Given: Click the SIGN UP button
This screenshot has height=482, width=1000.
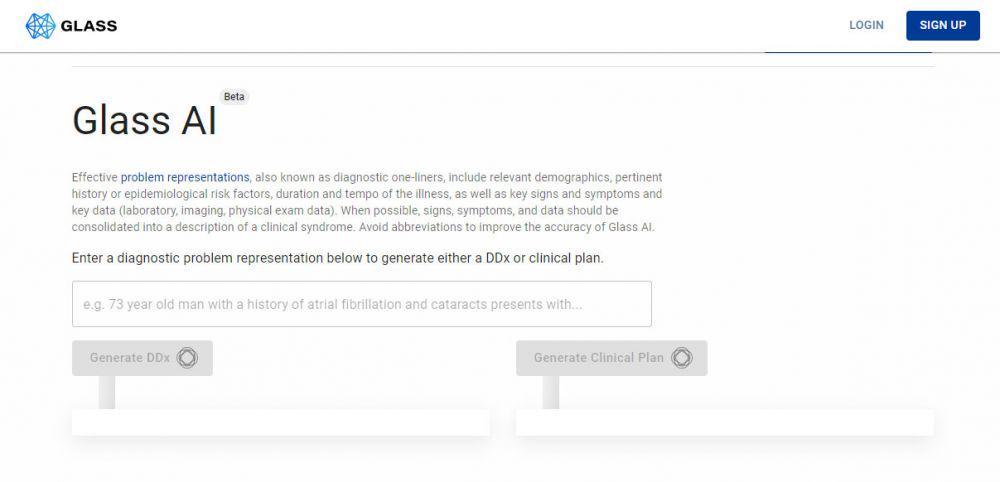Looking at the screenshot, I should pos(943,26).
